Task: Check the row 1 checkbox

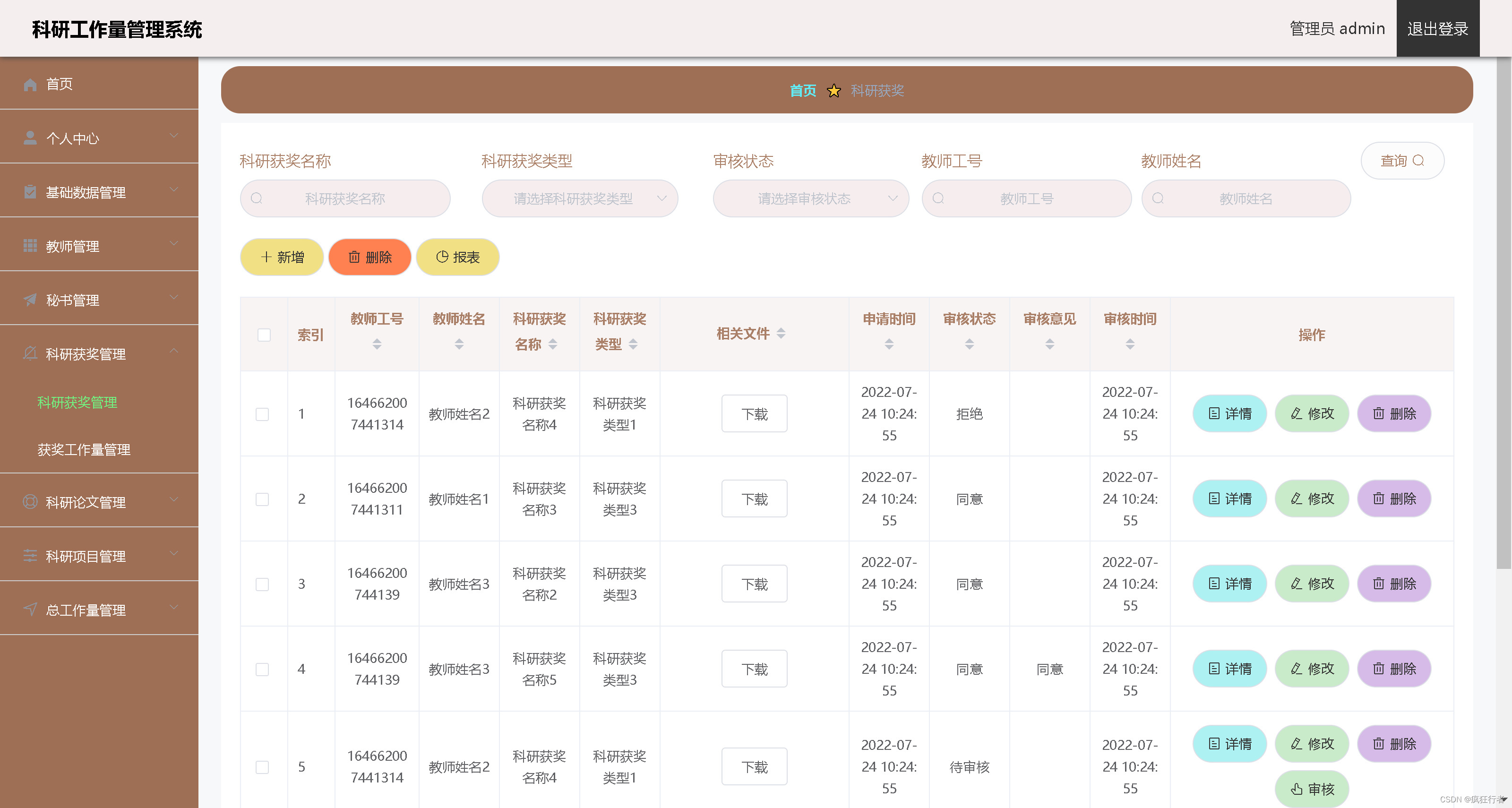Action: [262, 414]
